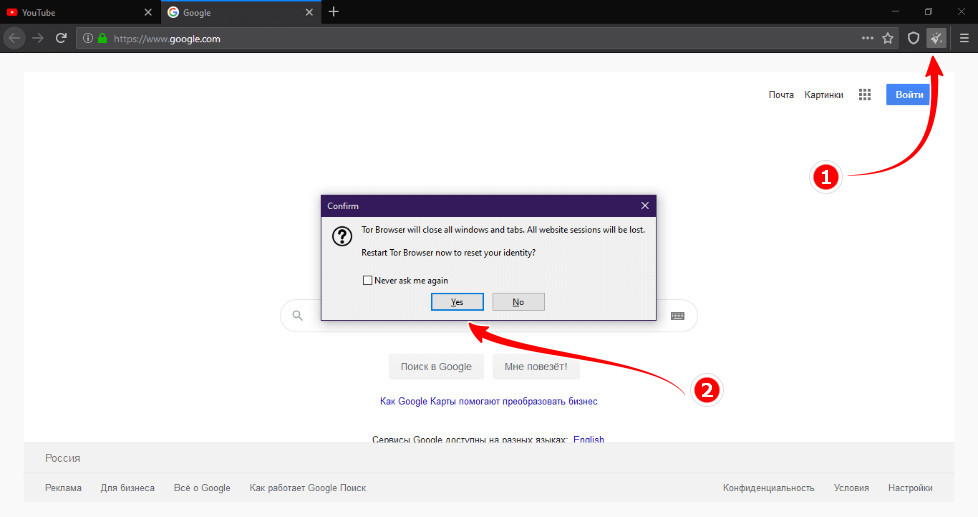Screen dimensions: 978x517
Task: Open the Реклама footer link
Action: pyautogui.click(x=63, y=488)
